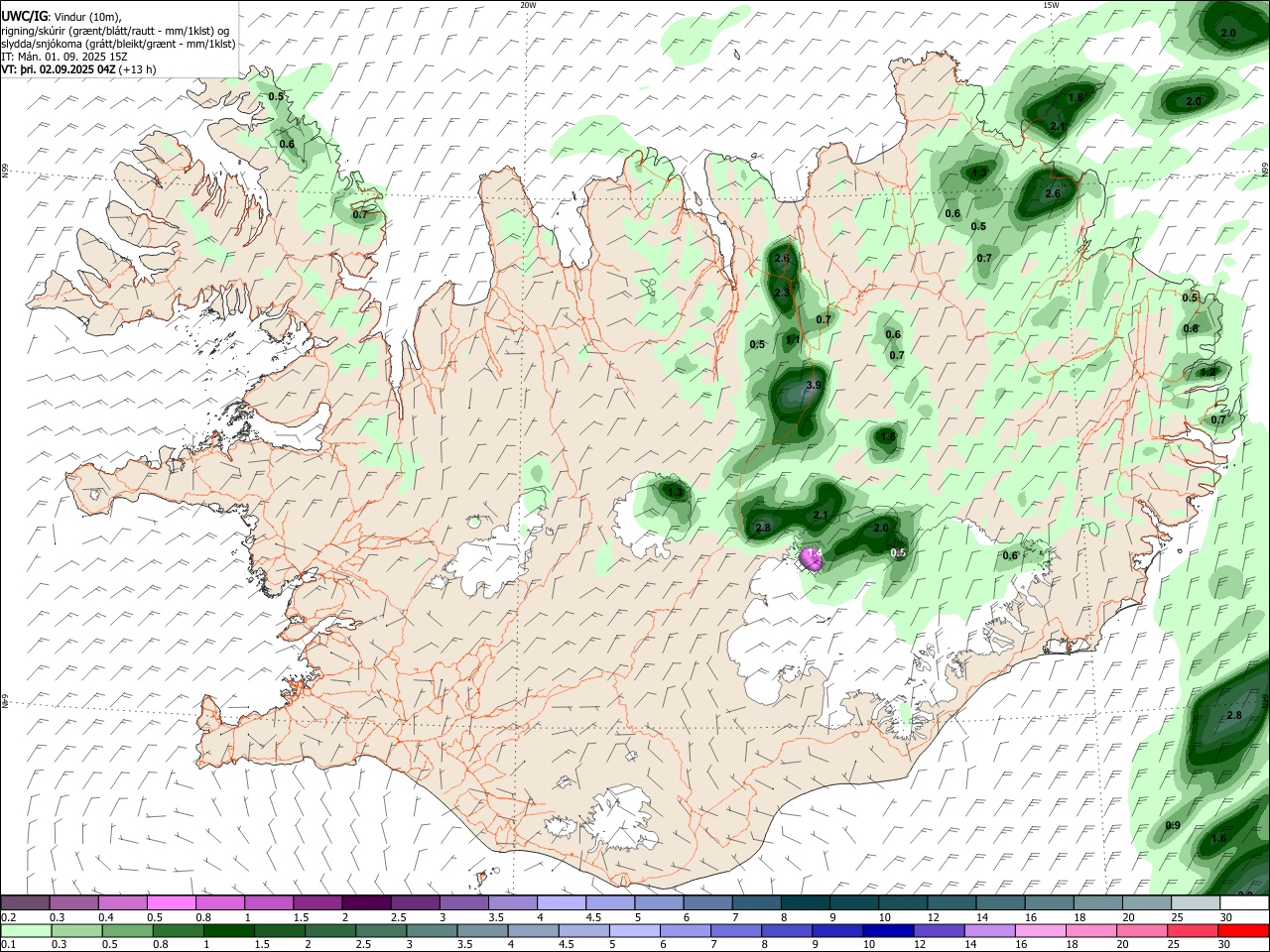Screen dimensions: 1270x952
Task: Click the 20W longitude label
Action: (x=528, y=4)
